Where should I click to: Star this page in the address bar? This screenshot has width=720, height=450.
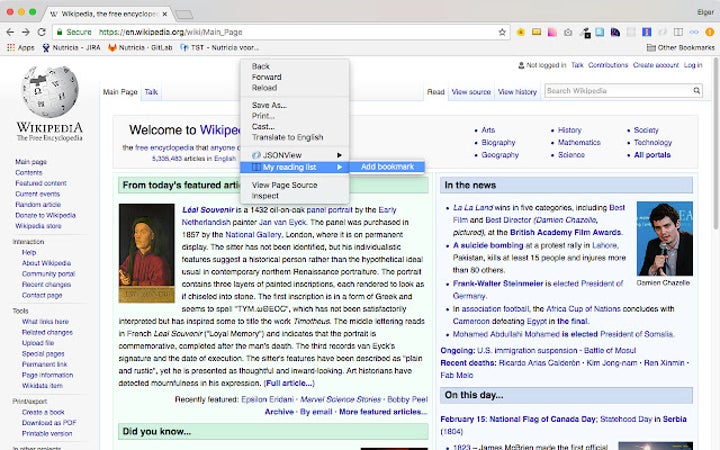502,32
